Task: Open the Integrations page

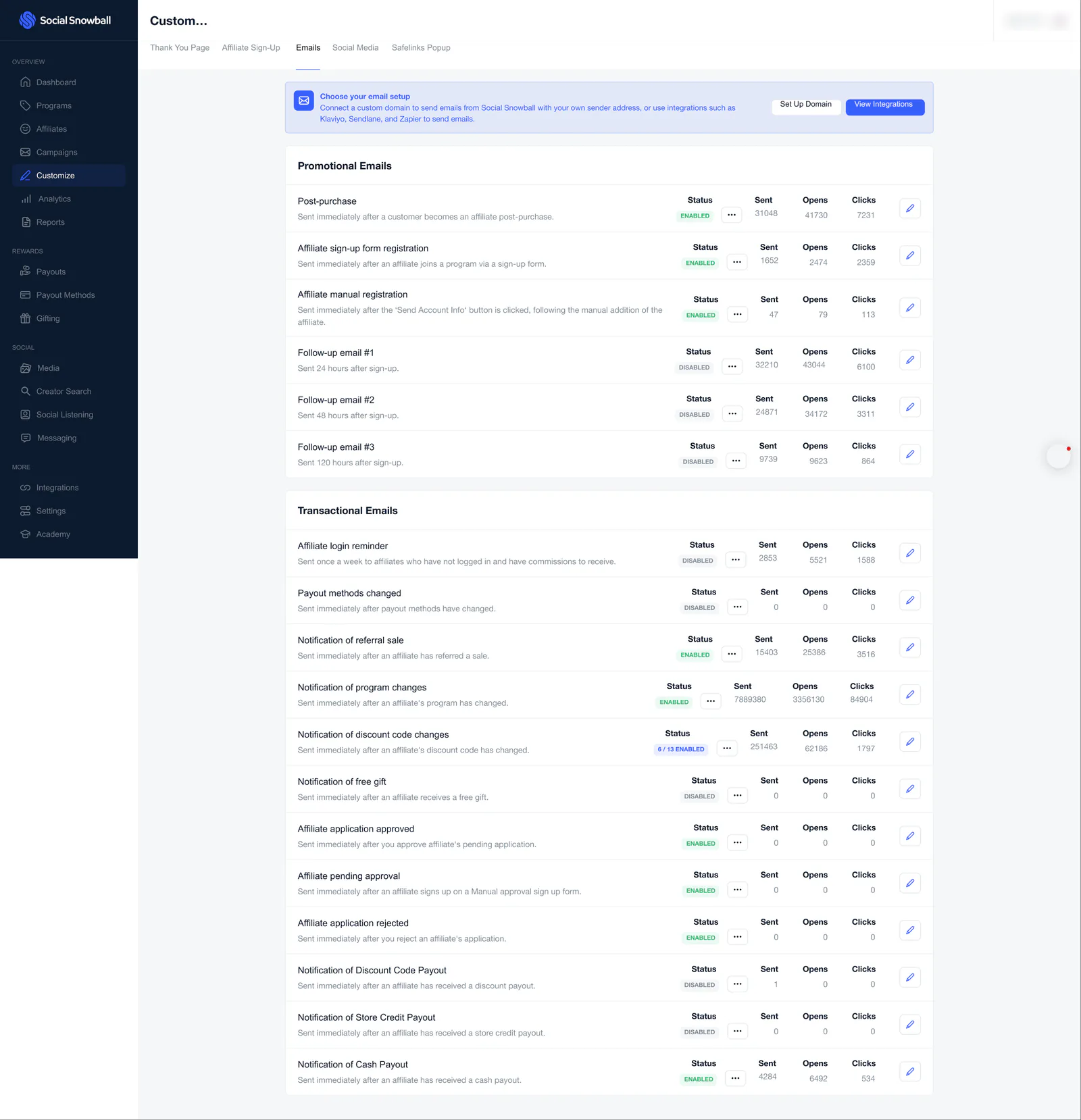Action: point(68,488)
